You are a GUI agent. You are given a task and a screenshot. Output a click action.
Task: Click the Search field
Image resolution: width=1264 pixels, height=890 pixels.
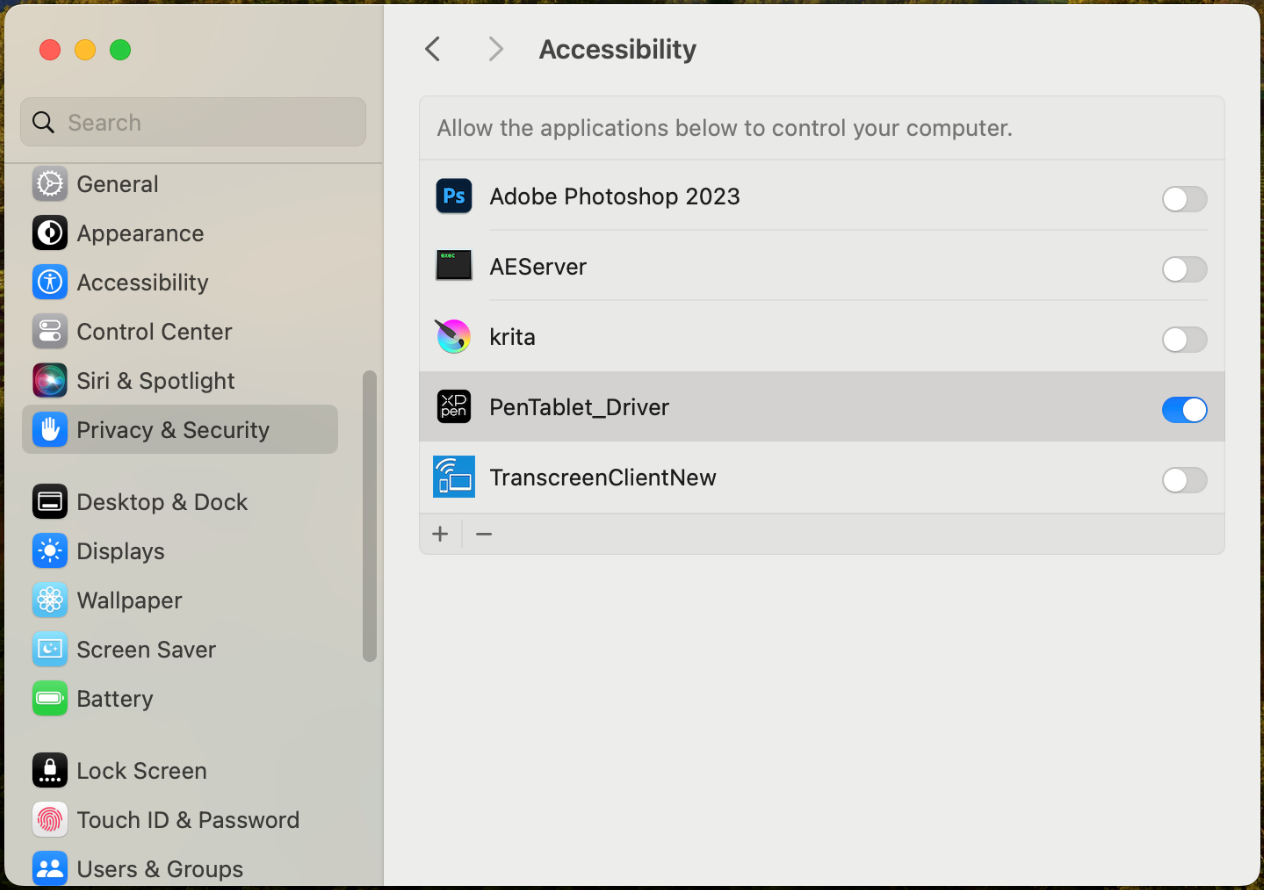pyautogui.click(x=193, y=122)
